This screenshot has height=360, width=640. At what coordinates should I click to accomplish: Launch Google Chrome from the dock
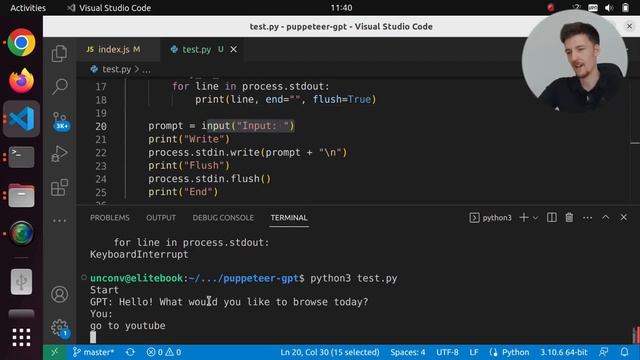click(21, 42)
